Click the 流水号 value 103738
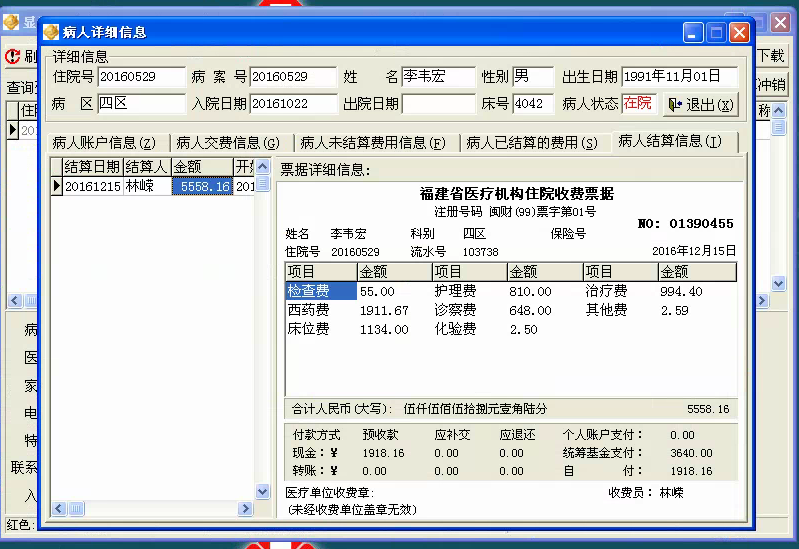This screenshot has height=549, width=799. [481, 252]
